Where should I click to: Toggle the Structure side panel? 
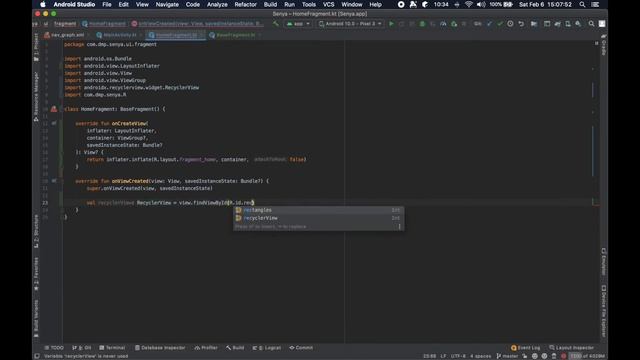(x=36, y=231)
